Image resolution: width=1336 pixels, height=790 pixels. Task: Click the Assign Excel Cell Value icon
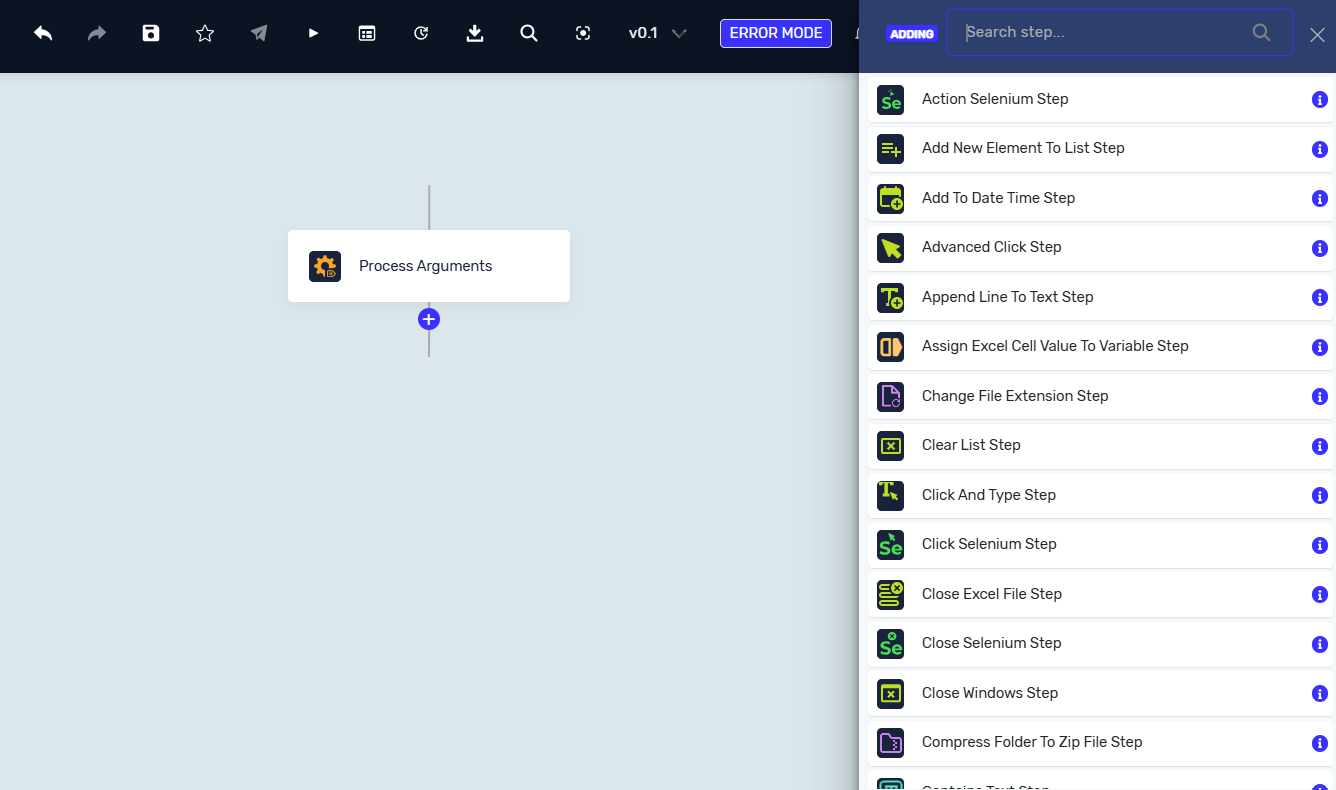tap(890, 347)
